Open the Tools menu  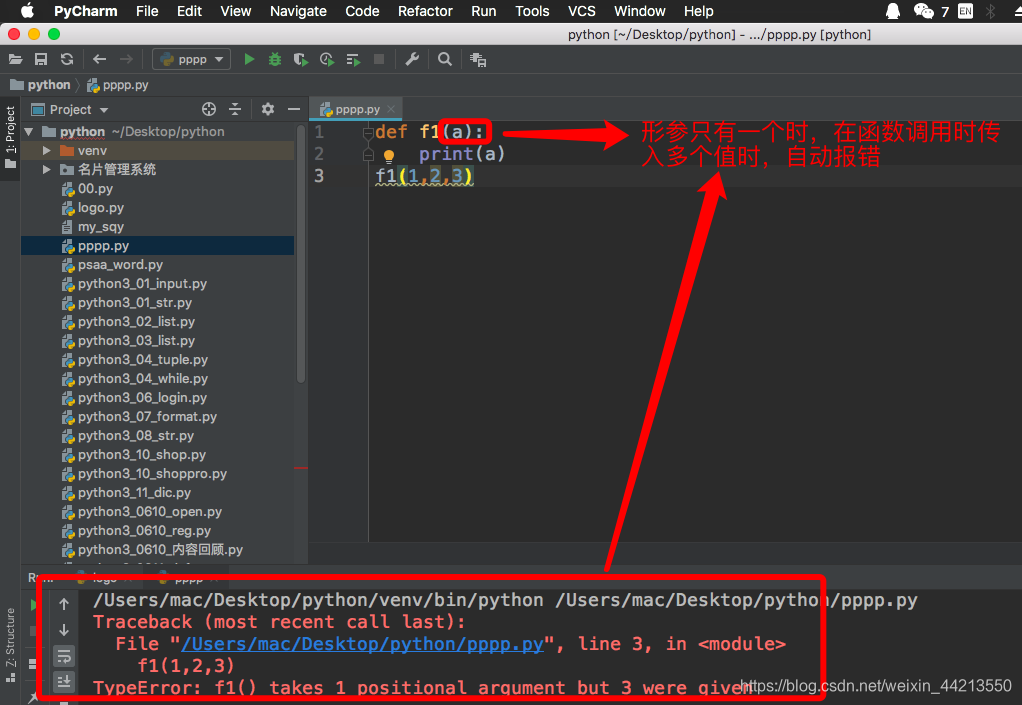[532, 11]
